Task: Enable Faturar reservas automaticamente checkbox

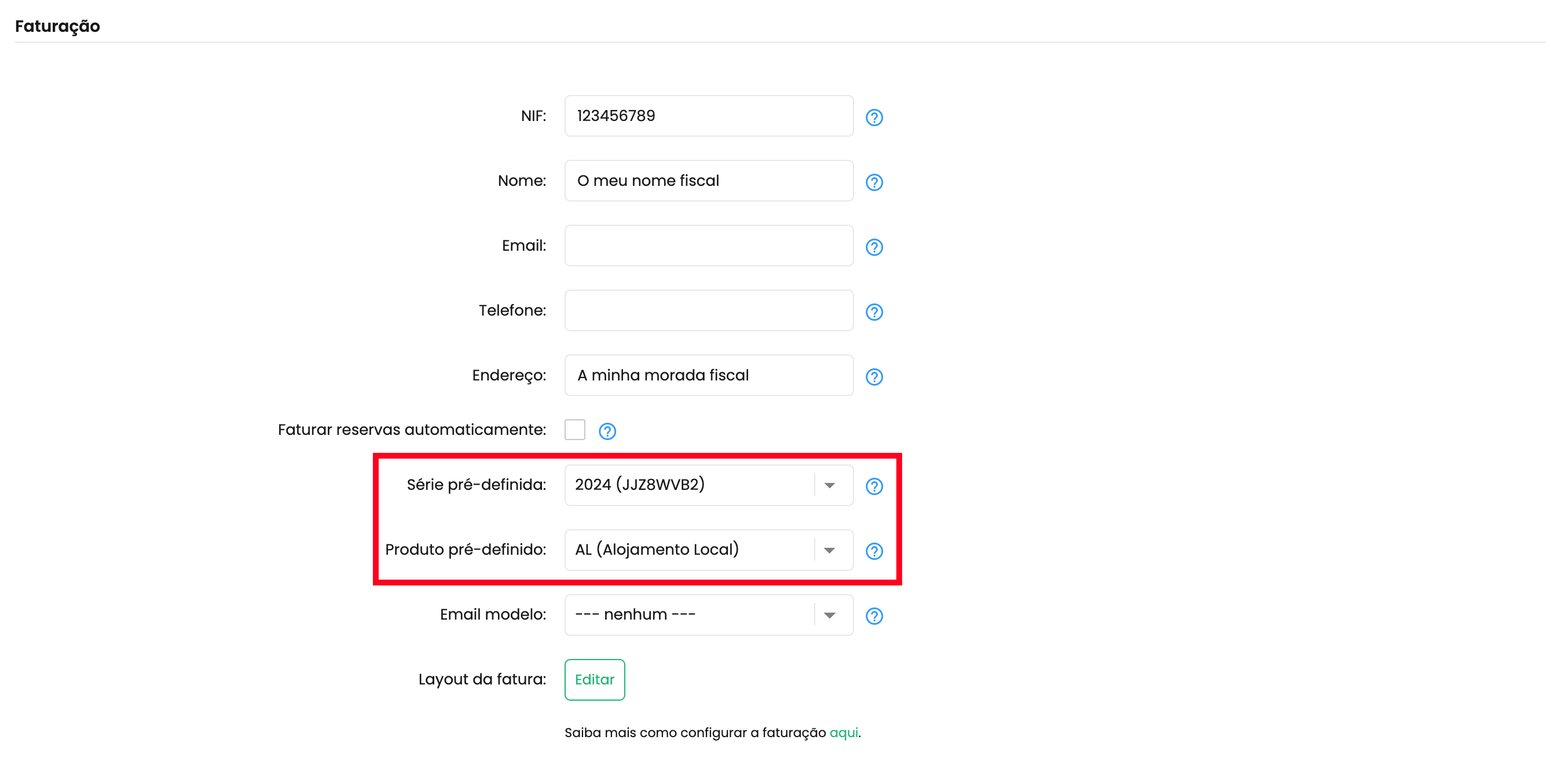Action: coord(574,429)
